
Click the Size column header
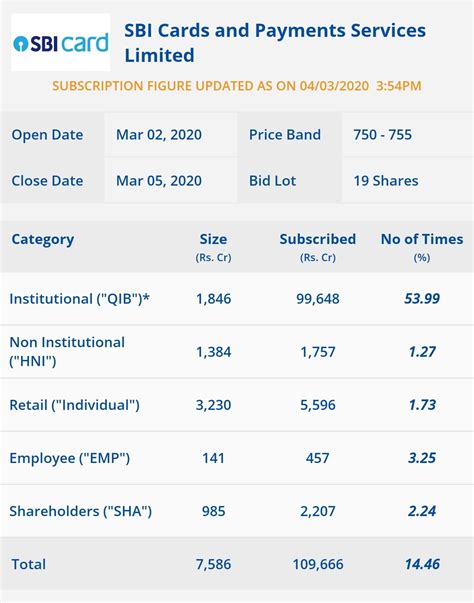tap(213, 247)
